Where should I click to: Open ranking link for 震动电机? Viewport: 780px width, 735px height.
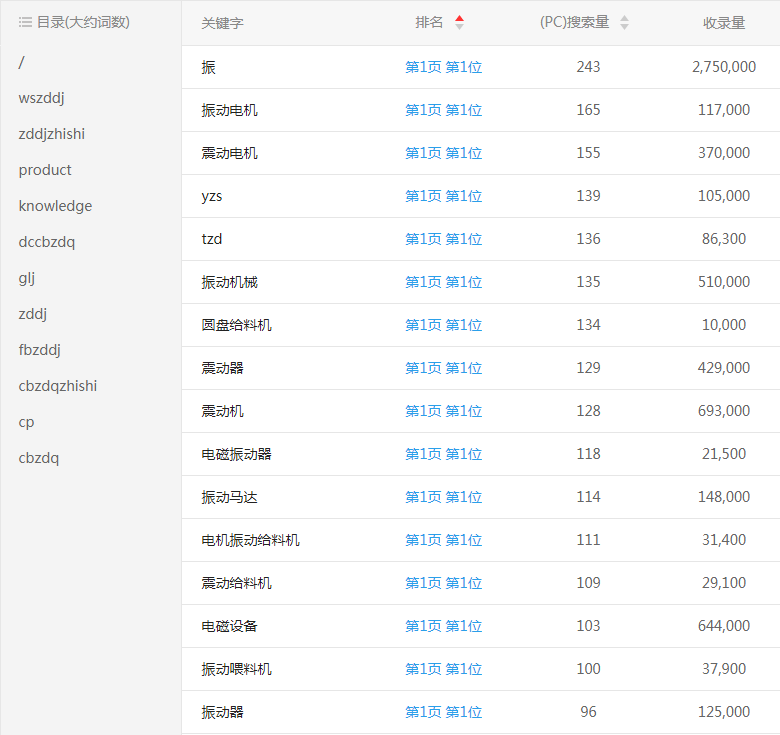[x=443, y=153]
